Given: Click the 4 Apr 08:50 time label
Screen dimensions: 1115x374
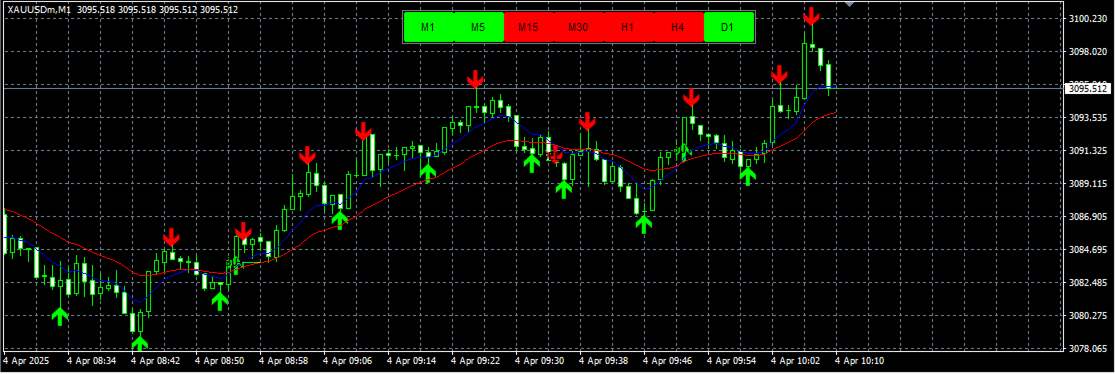Looking at the screenshot, I should pyautogui.click(x=220, y=361).
